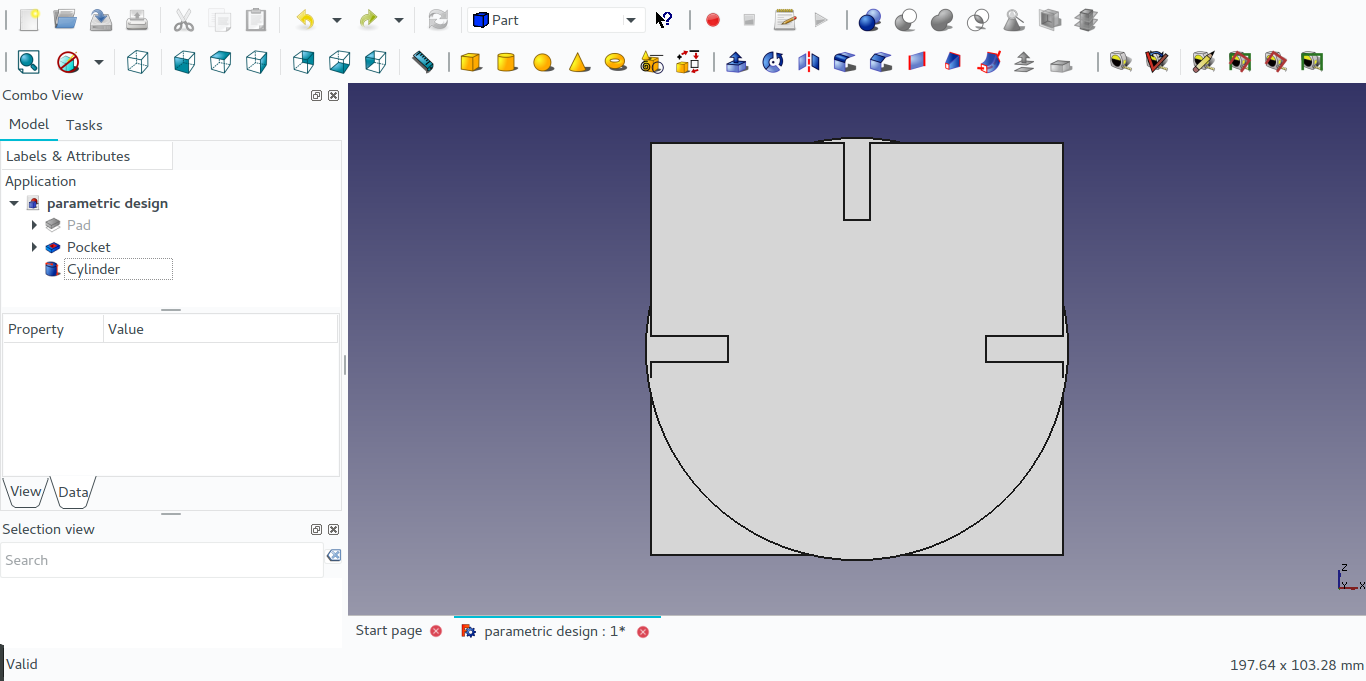This screenshot has height=681, width=1366.
Task: Open the Chamfer tool
Action: click(x=881, y=61)
